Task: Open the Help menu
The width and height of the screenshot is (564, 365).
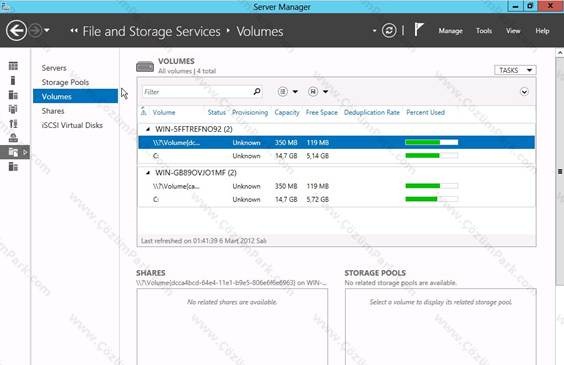Action: (542, 31)
